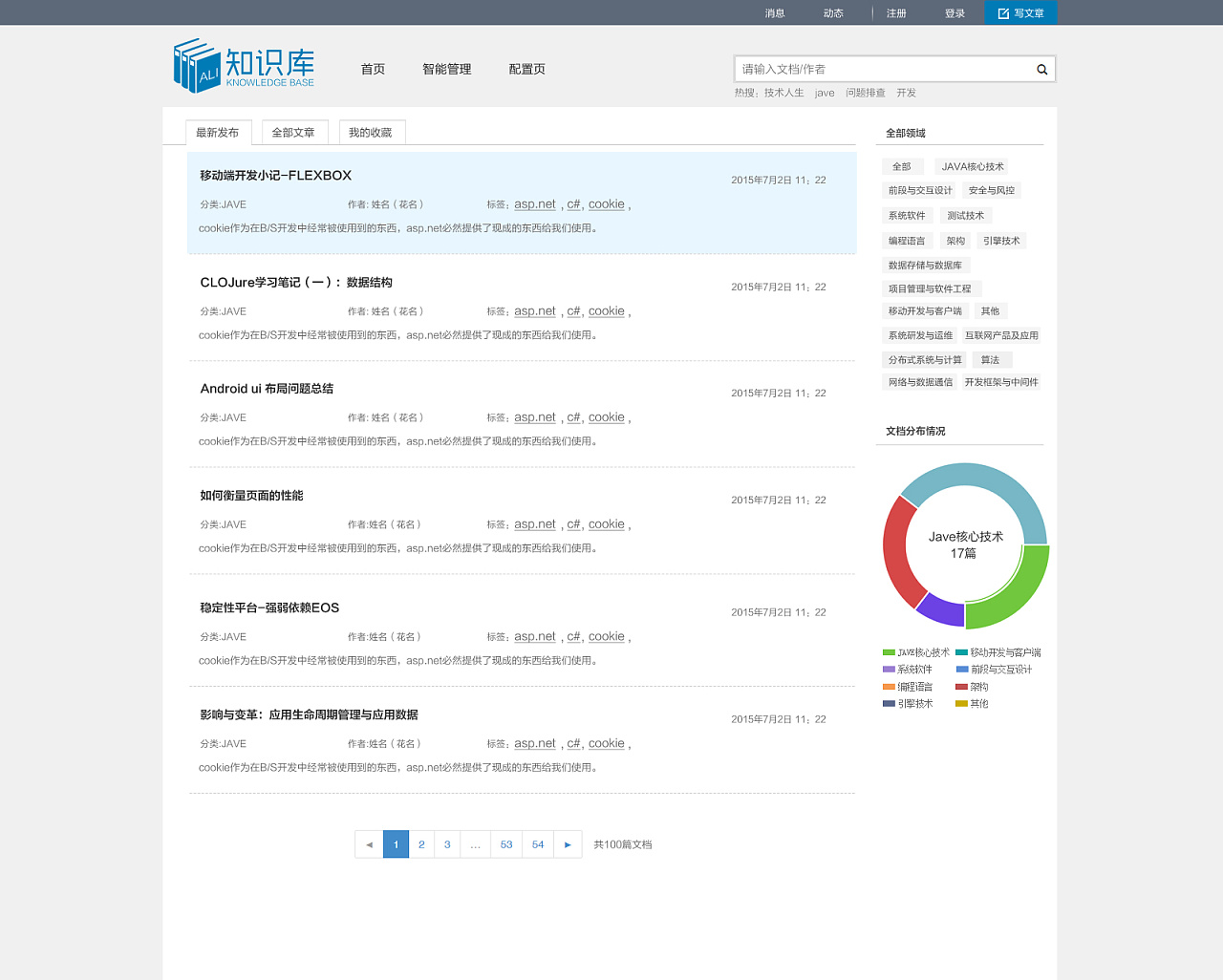This screenshot has width=1223, height=980.
Task: Jump to page 54 in pagination
Action: [x=538, y=844]
